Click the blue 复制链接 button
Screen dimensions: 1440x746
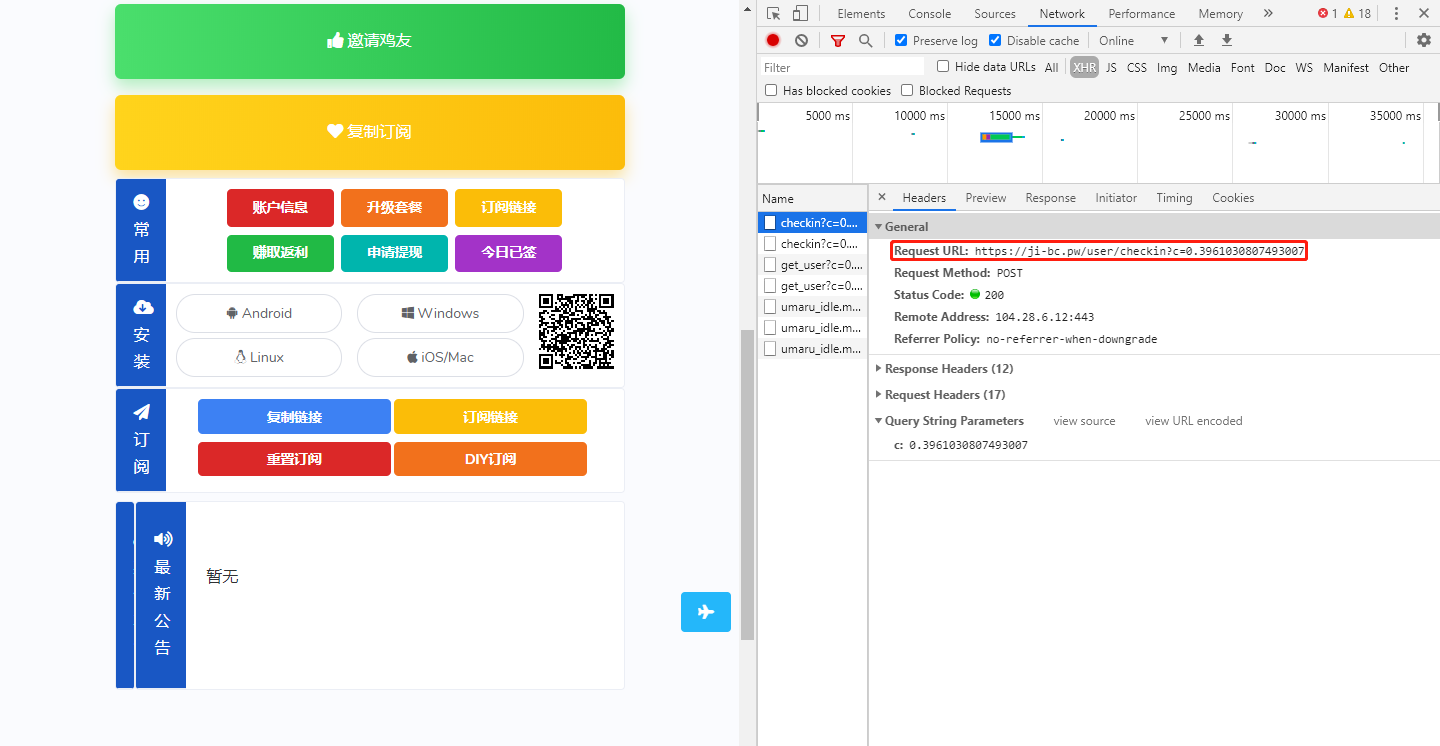[x=294, y=417]
